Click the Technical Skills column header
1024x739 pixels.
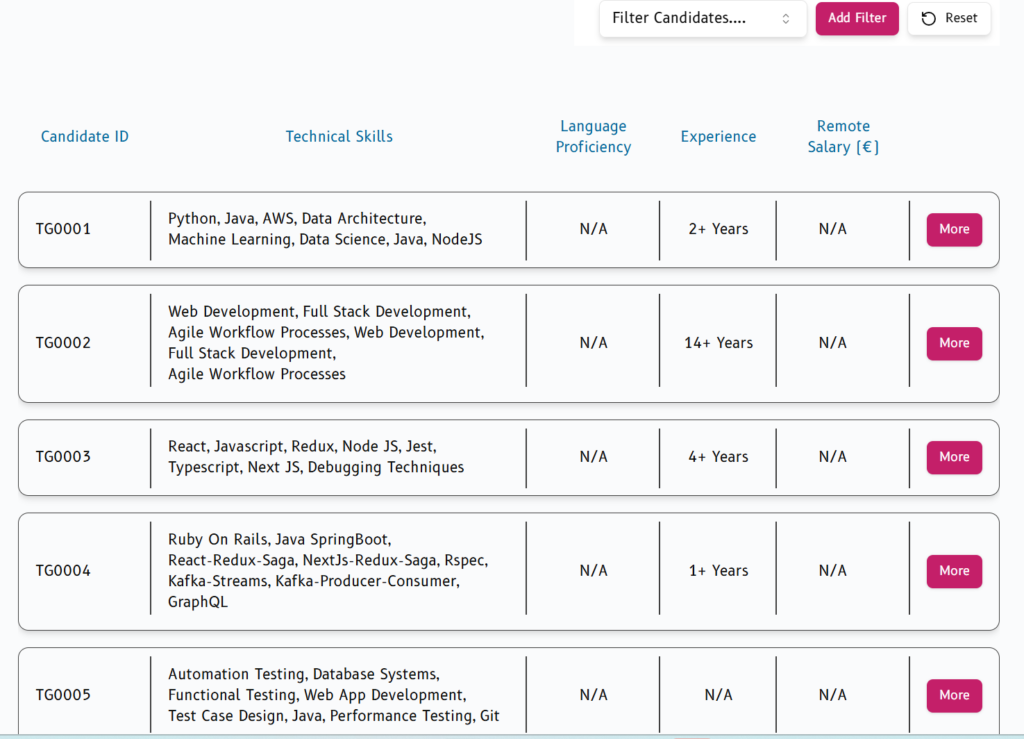(x=339, y=136)
